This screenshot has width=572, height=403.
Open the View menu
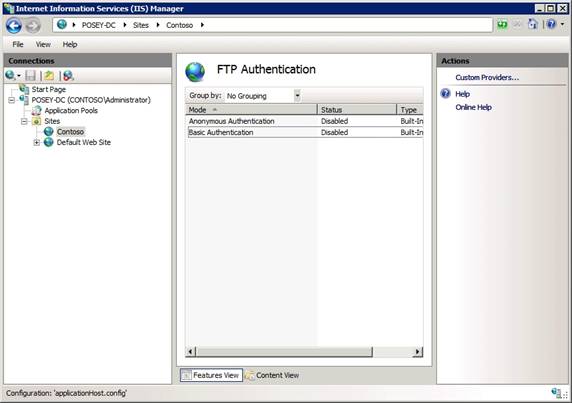43,44
